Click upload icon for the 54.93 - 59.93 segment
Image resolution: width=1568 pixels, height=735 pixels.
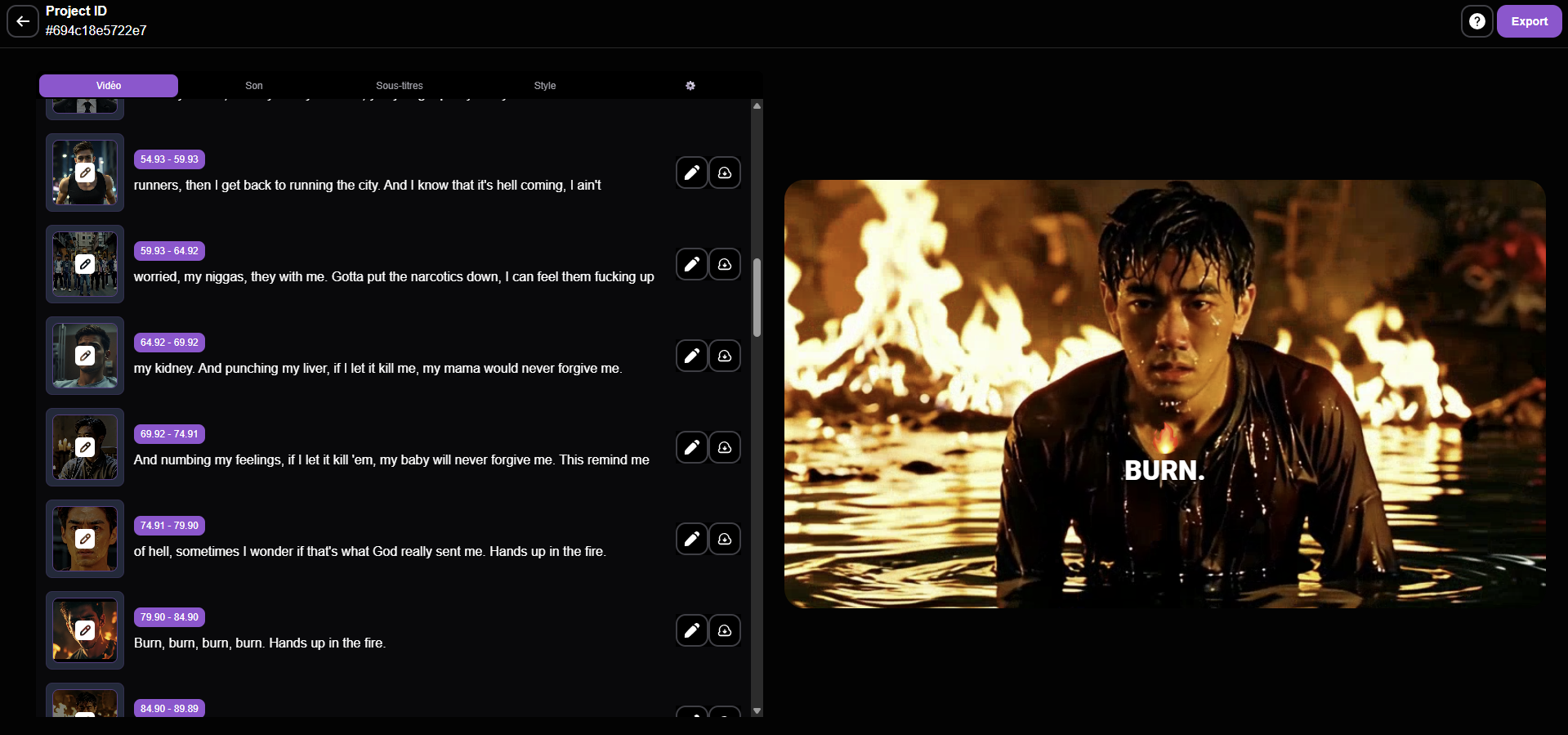(725, 173)
